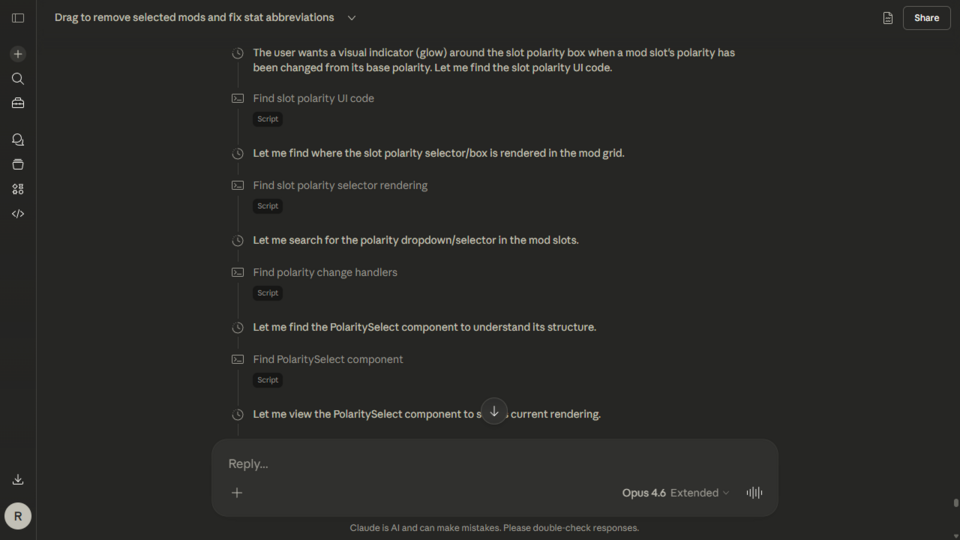Open the search icon in sidebar
This screenshot has width=960, height=540.
point(18,78)
